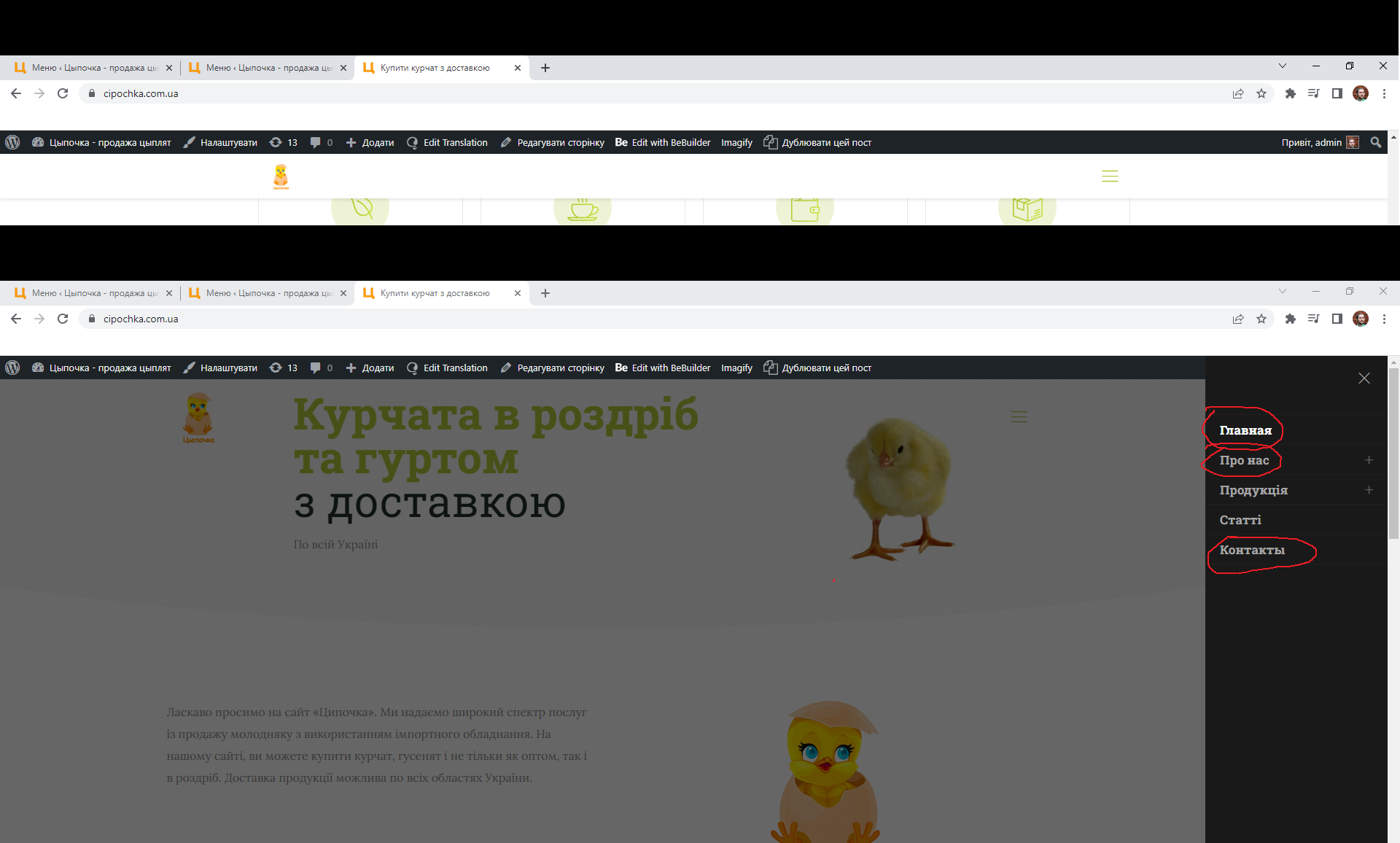Bookmark the page with the star in the window with feature icons
1400x843 pixels.
tap(1261, 93)
